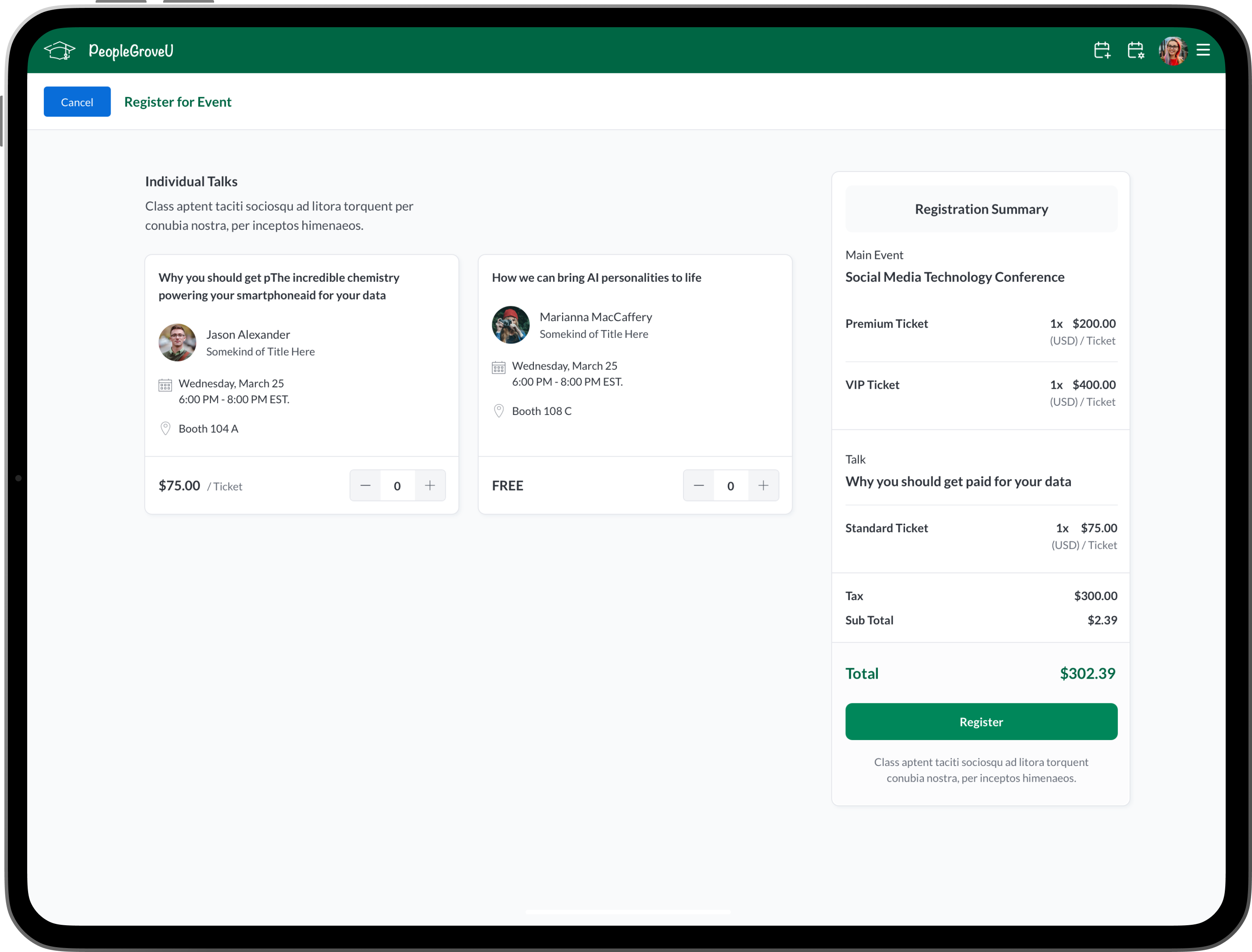Decrease ticket count for the FREE talk
1252x952 pixels.
pos(698,486)
